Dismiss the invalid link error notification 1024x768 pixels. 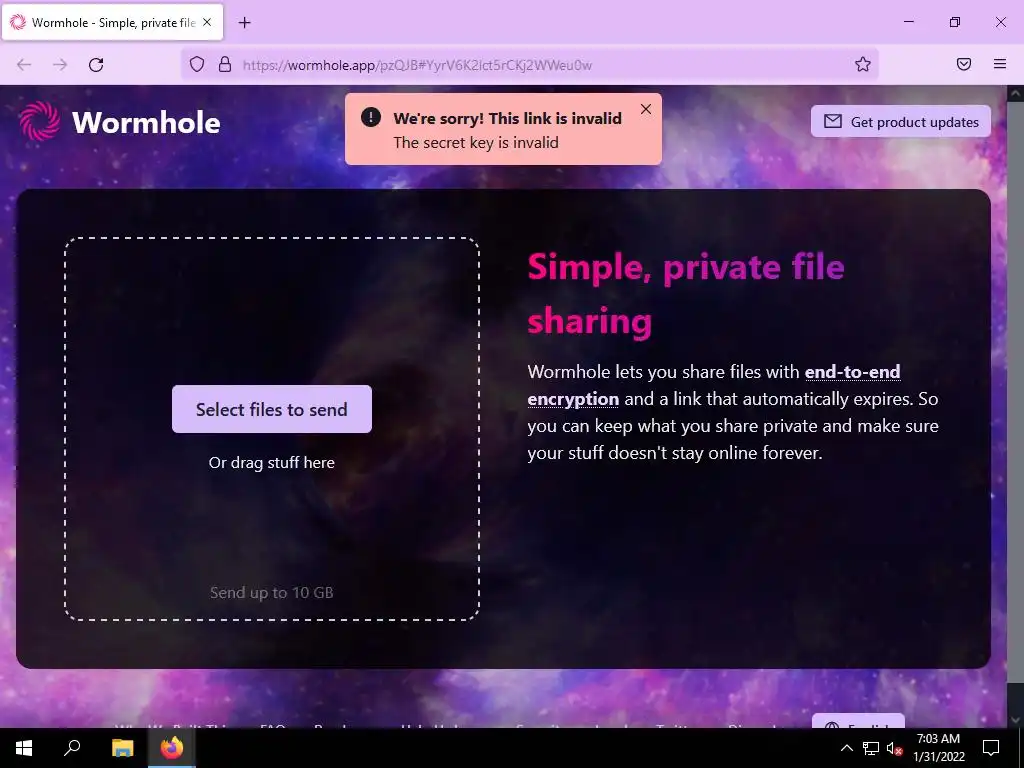(646, 110)
